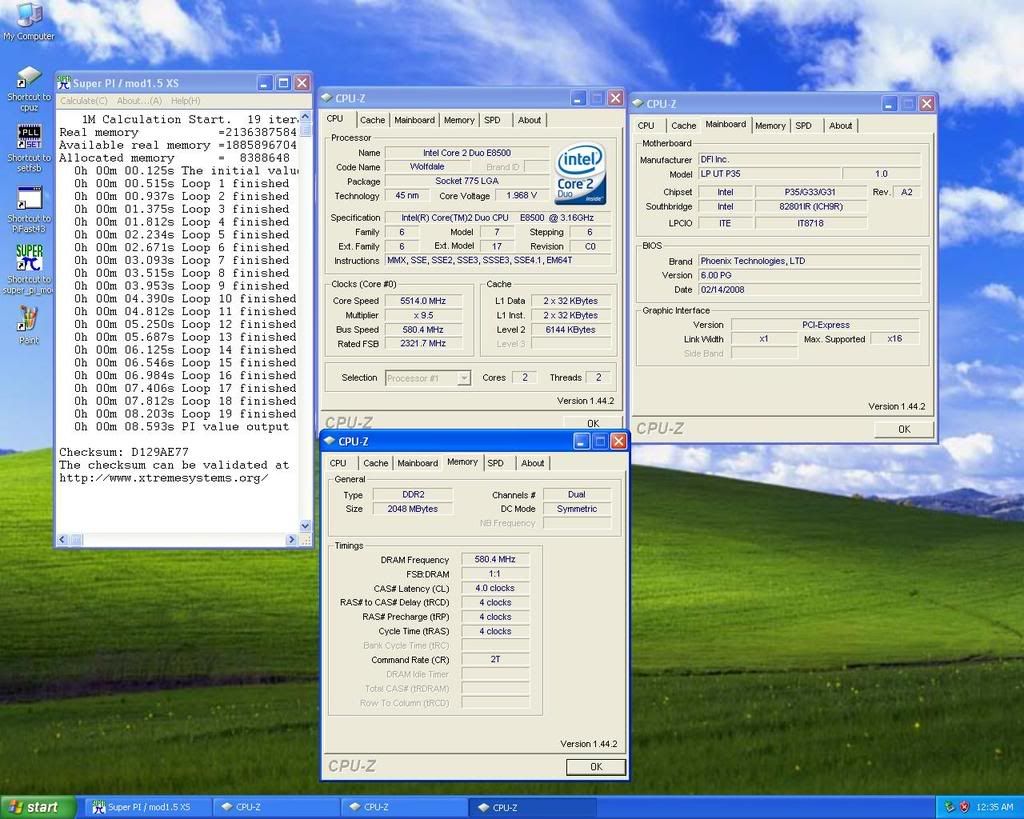
Task: Click the DRAM Frequency value 580.4 MHz
Action: (x=495, y=559)
